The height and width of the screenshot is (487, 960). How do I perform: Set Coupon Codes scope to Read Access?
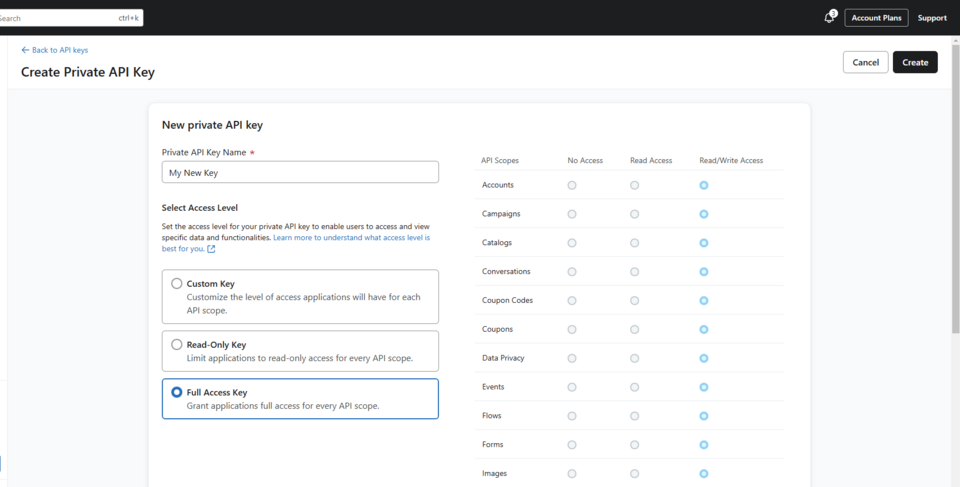coord(635,300)
